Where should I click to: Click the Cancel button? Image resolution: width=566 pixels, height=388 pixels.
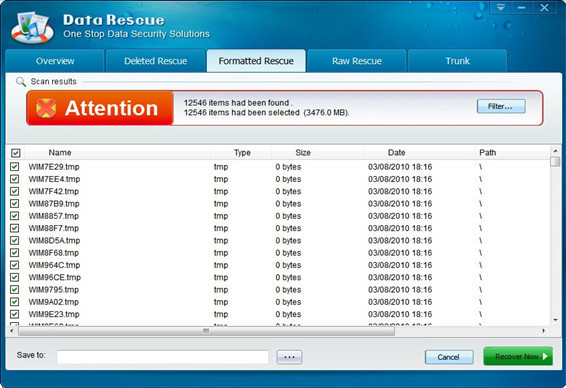coord(449,357)
